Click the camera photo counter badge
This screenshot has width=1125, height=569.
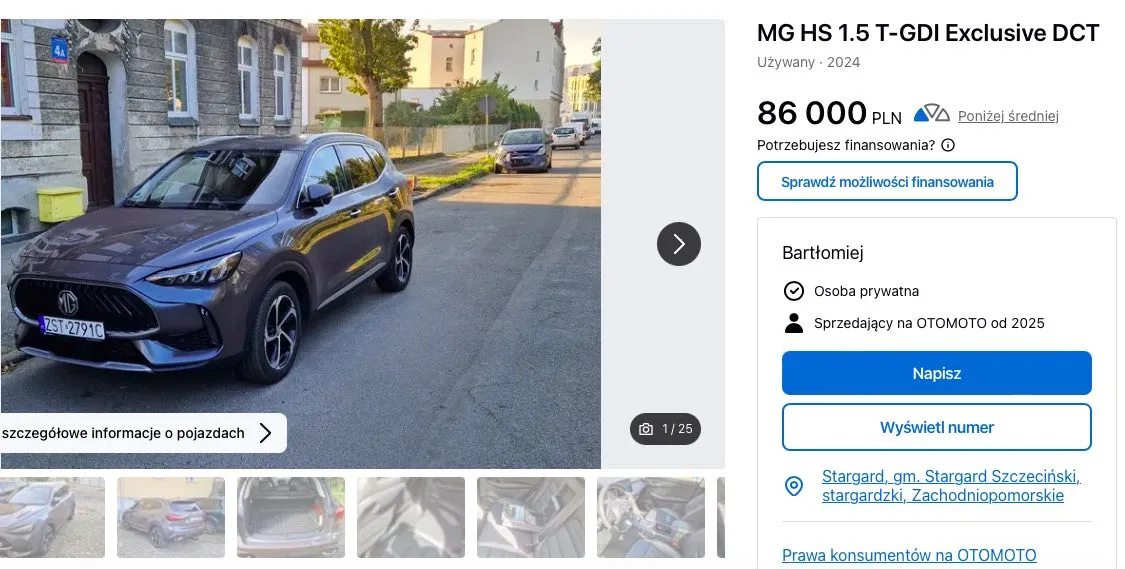[666, 429]
